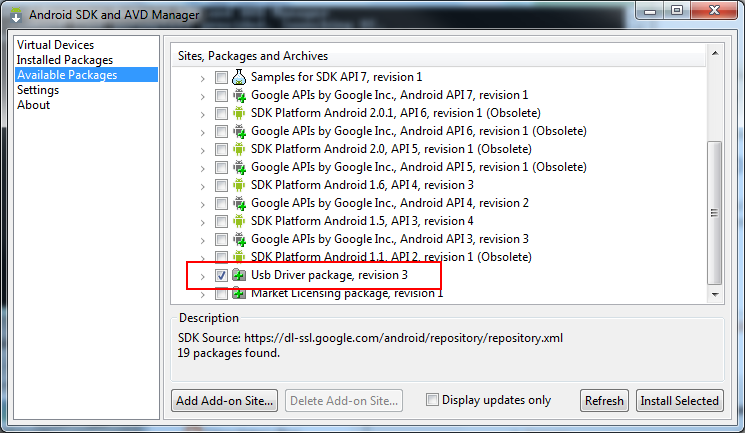Click the SDK Platform Android 2.0.1 android icon

[x=239, y=113]
